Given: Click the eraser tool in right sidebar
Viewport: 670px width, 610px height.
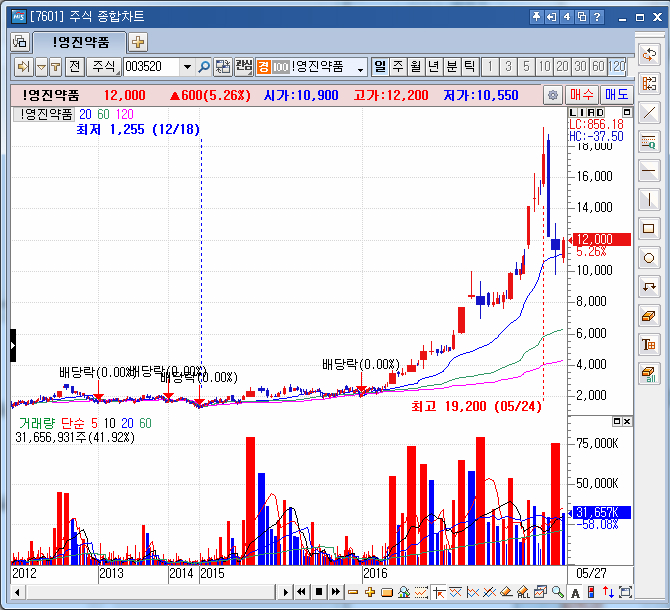Looking at the screenshot, I should [649, 315].
